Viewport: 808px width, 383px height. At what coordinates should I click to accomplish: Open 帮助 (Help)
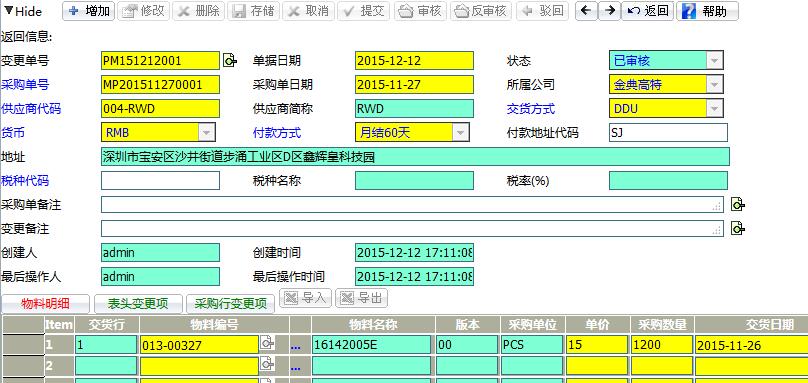(x=707, y=11)
